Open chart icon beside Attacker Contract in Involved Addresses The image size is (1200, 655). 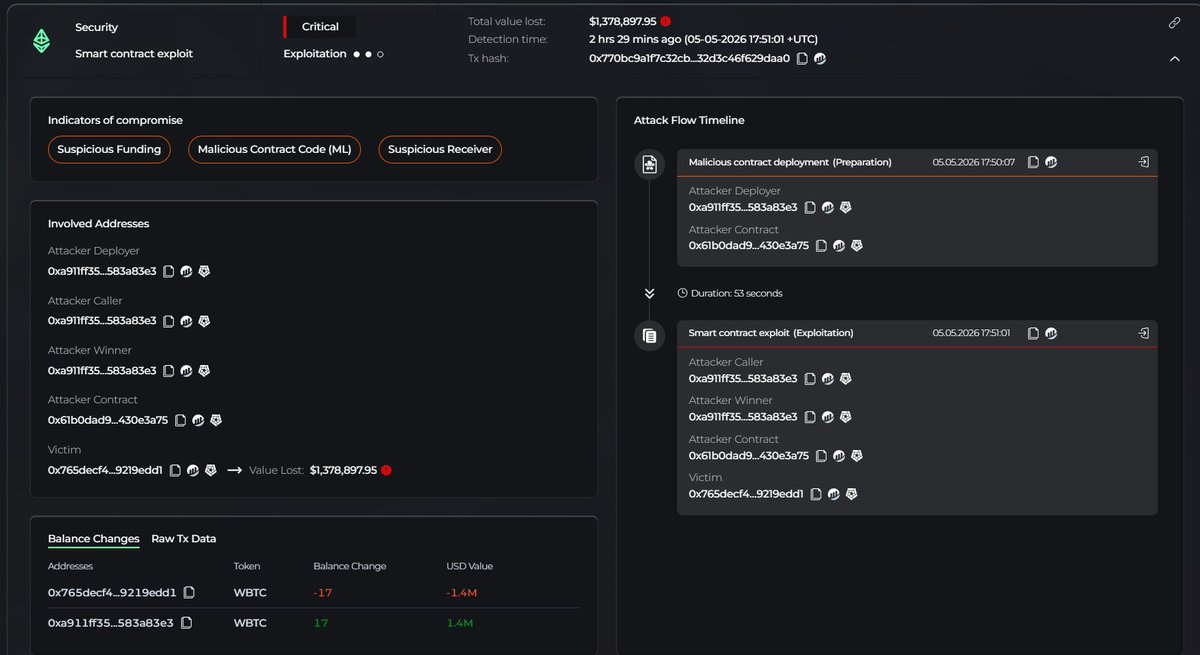[198, 420]
